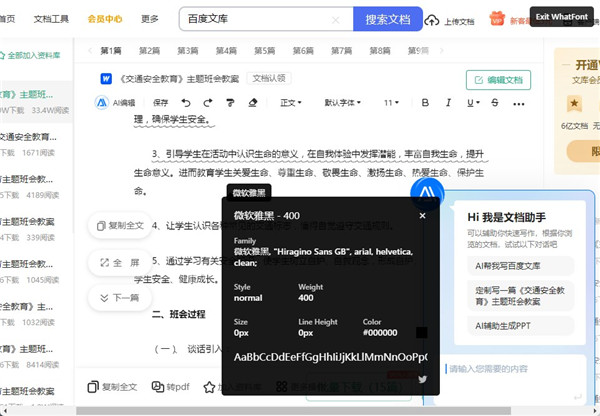Click the VIP gift icon
This screenshot has height=416, width=600.
(x=497, y=19)
